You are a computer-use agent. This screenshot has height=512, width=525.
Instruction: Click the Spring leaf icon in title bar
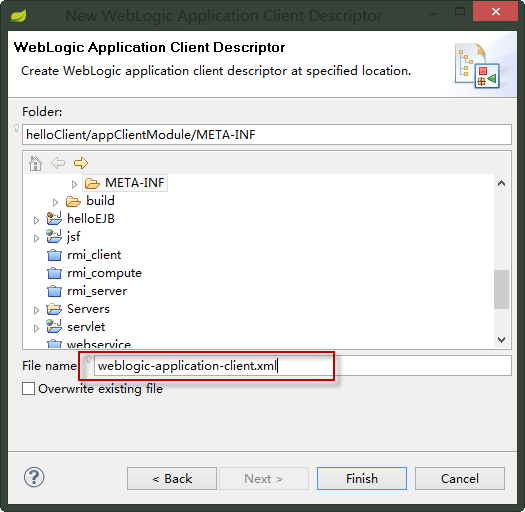tap(18, 15)
